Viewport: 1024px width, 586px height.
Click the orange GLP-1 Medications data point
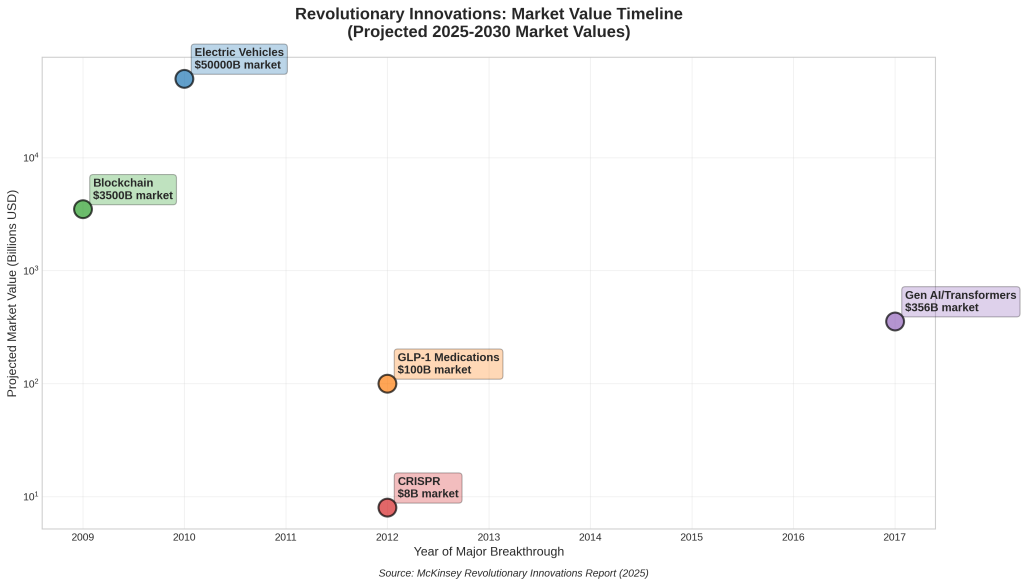387,384
